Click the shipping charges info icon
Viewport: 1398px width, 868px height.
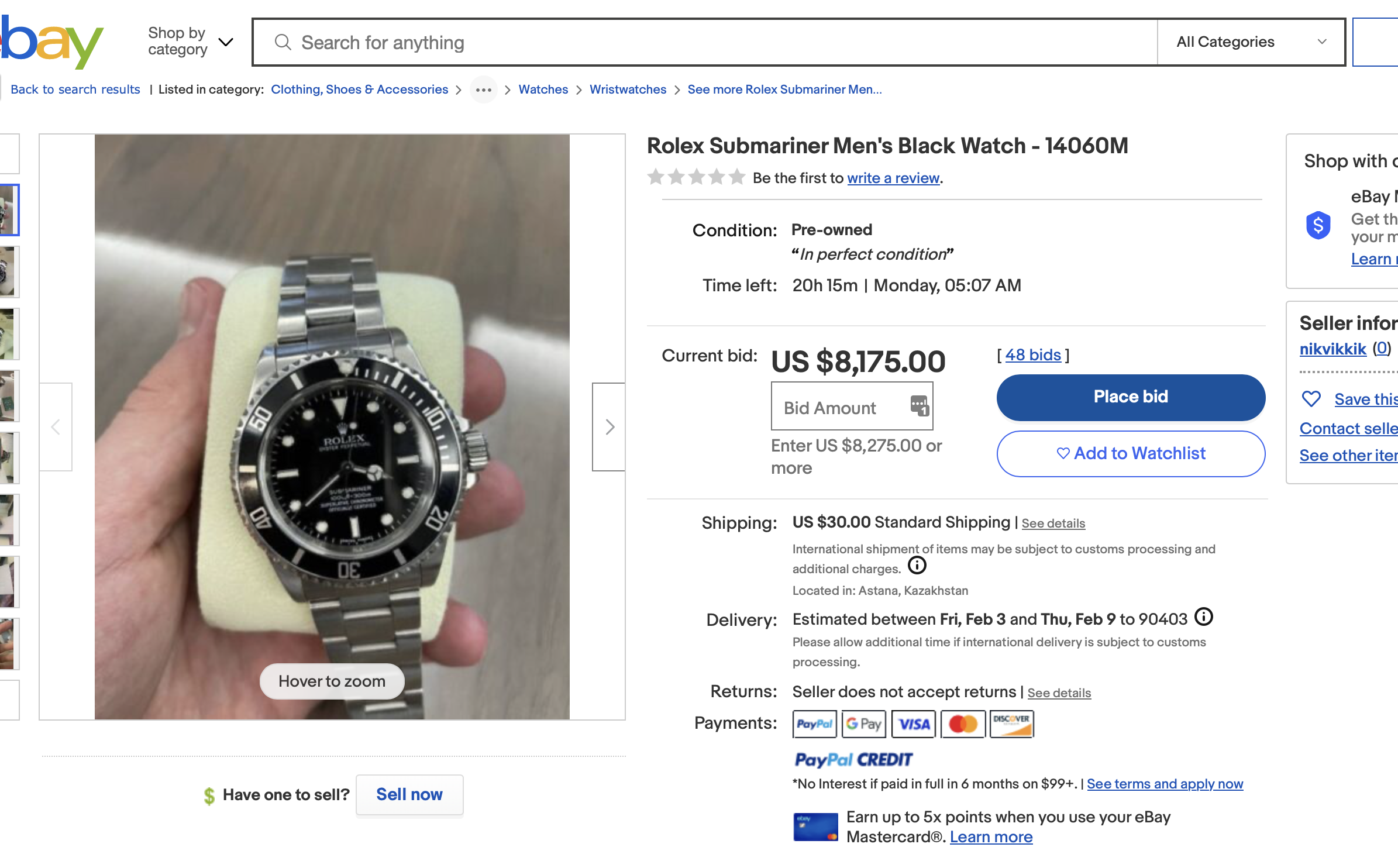click(x=917, y=565)
